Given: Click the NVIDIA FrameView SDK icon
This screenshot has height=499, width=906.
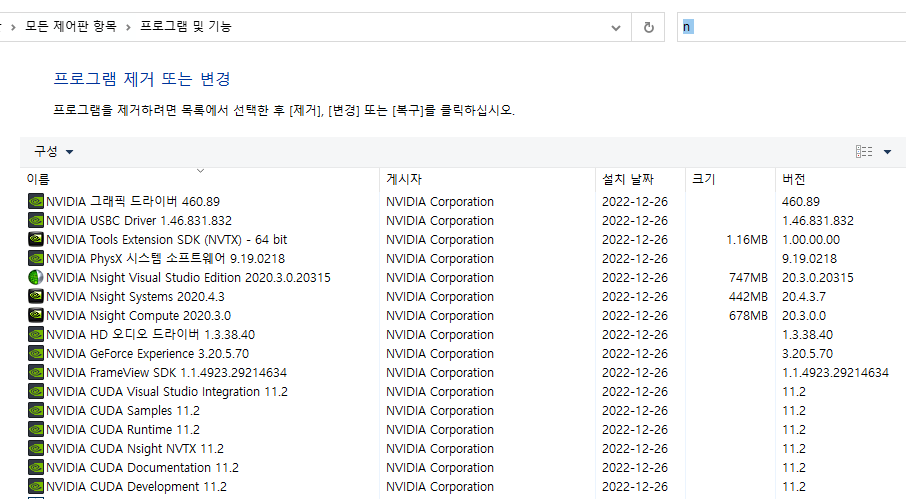Looking at the screenshot, I should (36, 373).
